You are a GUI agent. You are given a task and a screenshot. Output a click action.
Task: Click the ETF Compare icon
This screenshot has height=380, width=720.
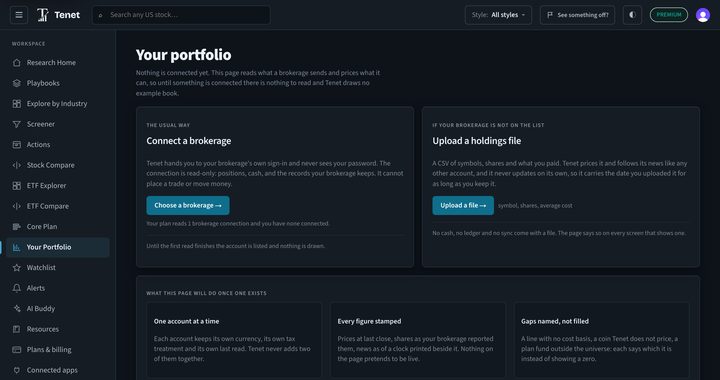[x=17, y=206]
